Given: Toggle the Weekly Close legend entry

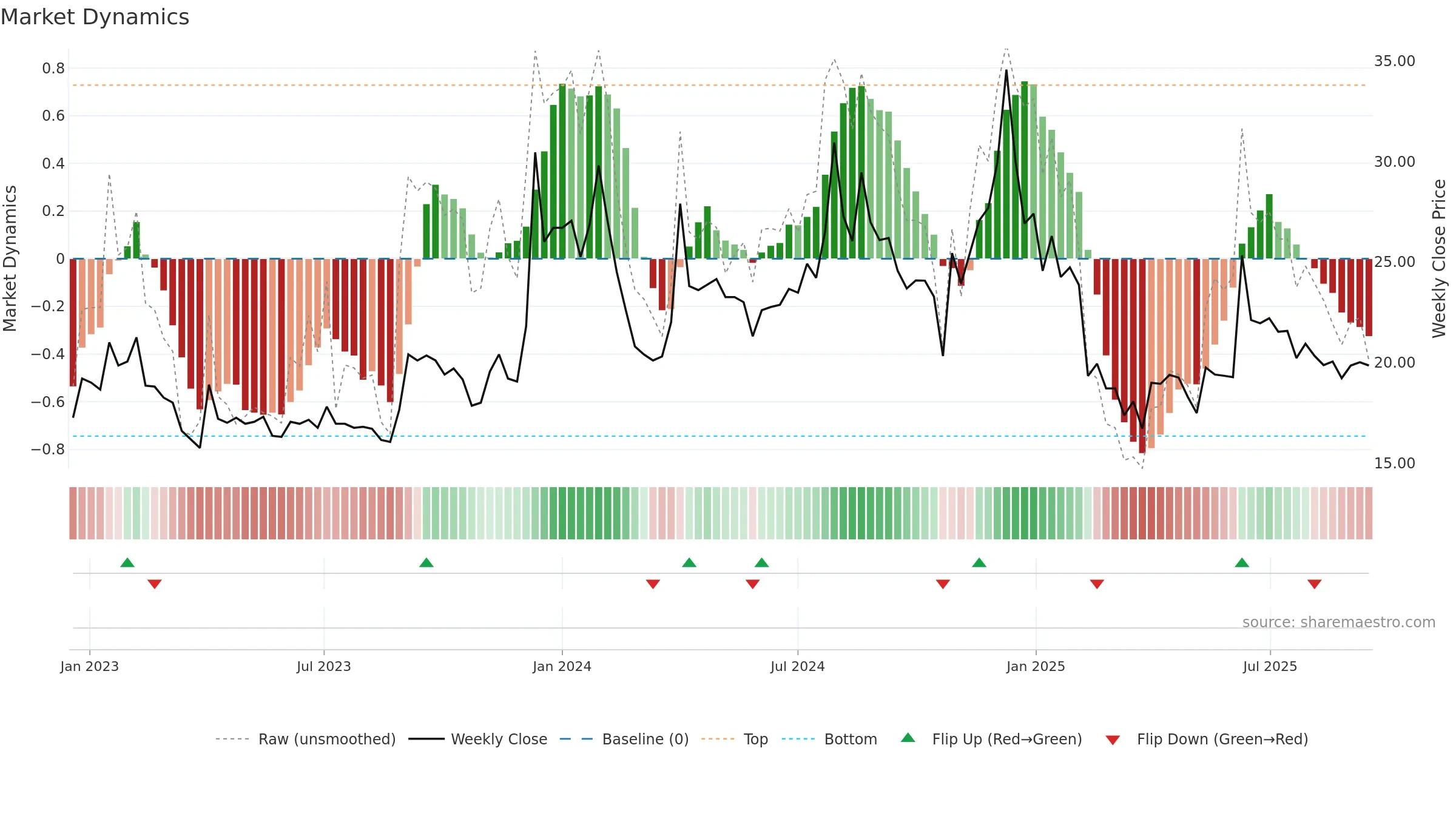Looking at the screenshot, I should 478,739.
